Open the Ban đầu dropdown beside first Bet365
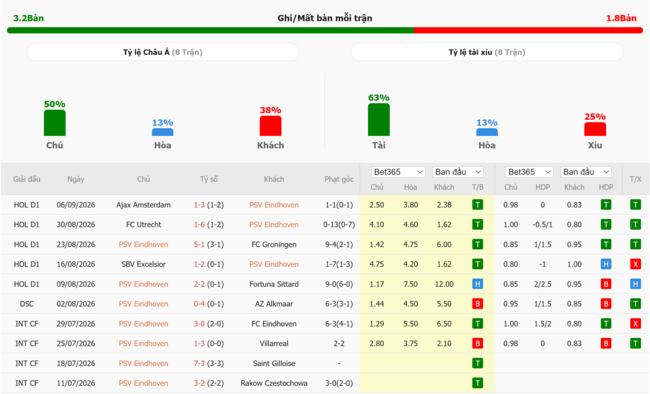Image resolution: width=650 pixels, height=394 pixels. click(x=458, y=172)
